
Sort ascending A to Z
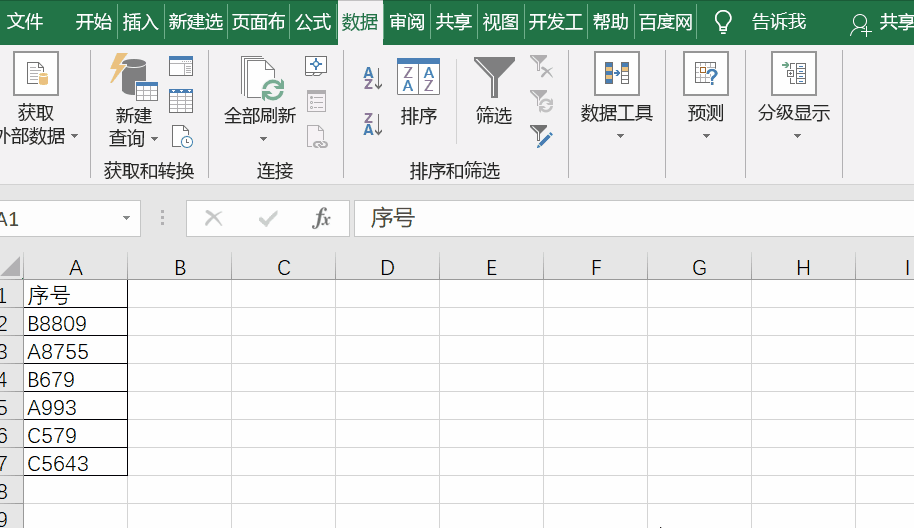tap(372, 78)
